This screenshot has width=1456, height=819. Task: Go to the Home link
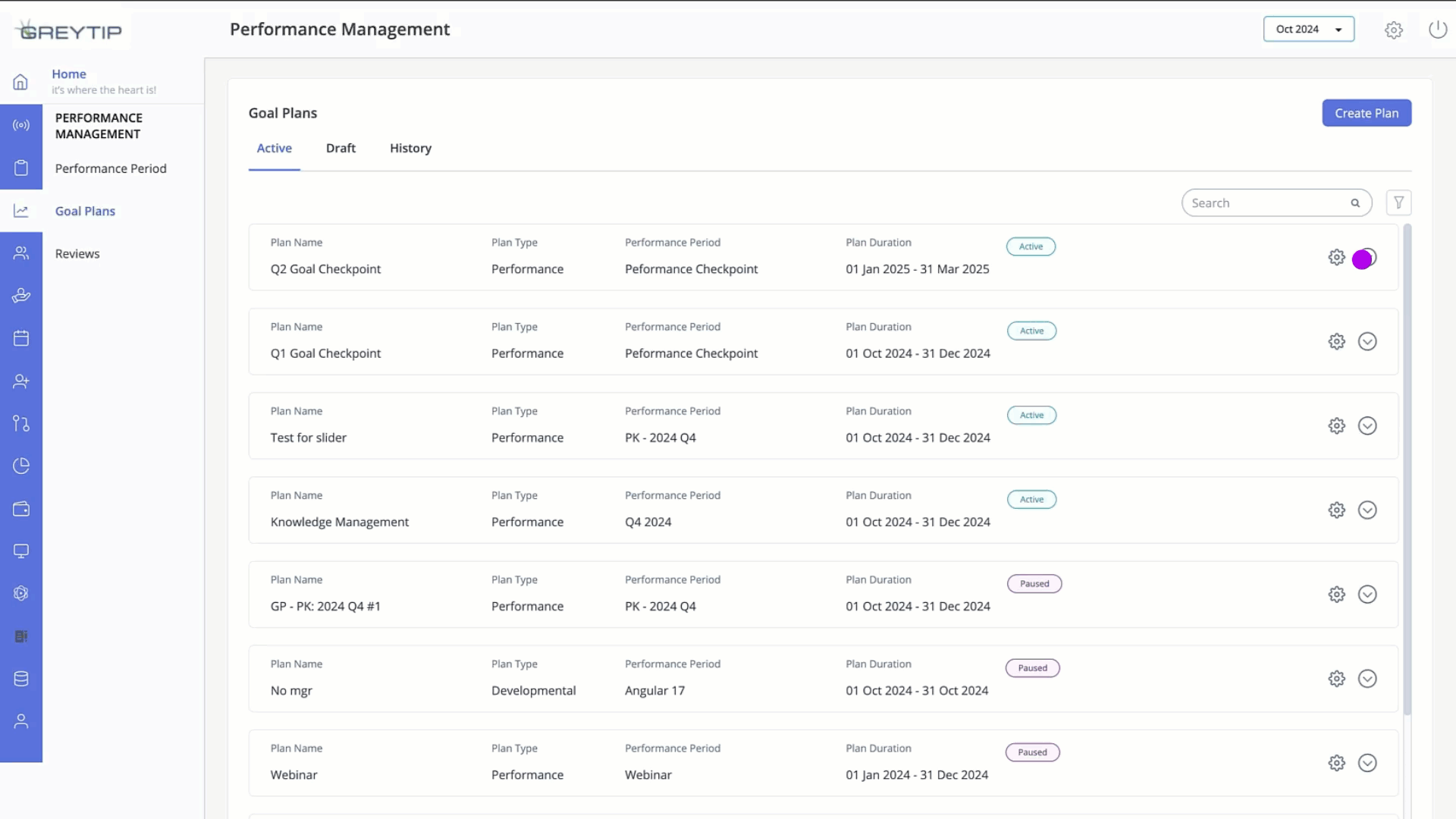point(69,74)
